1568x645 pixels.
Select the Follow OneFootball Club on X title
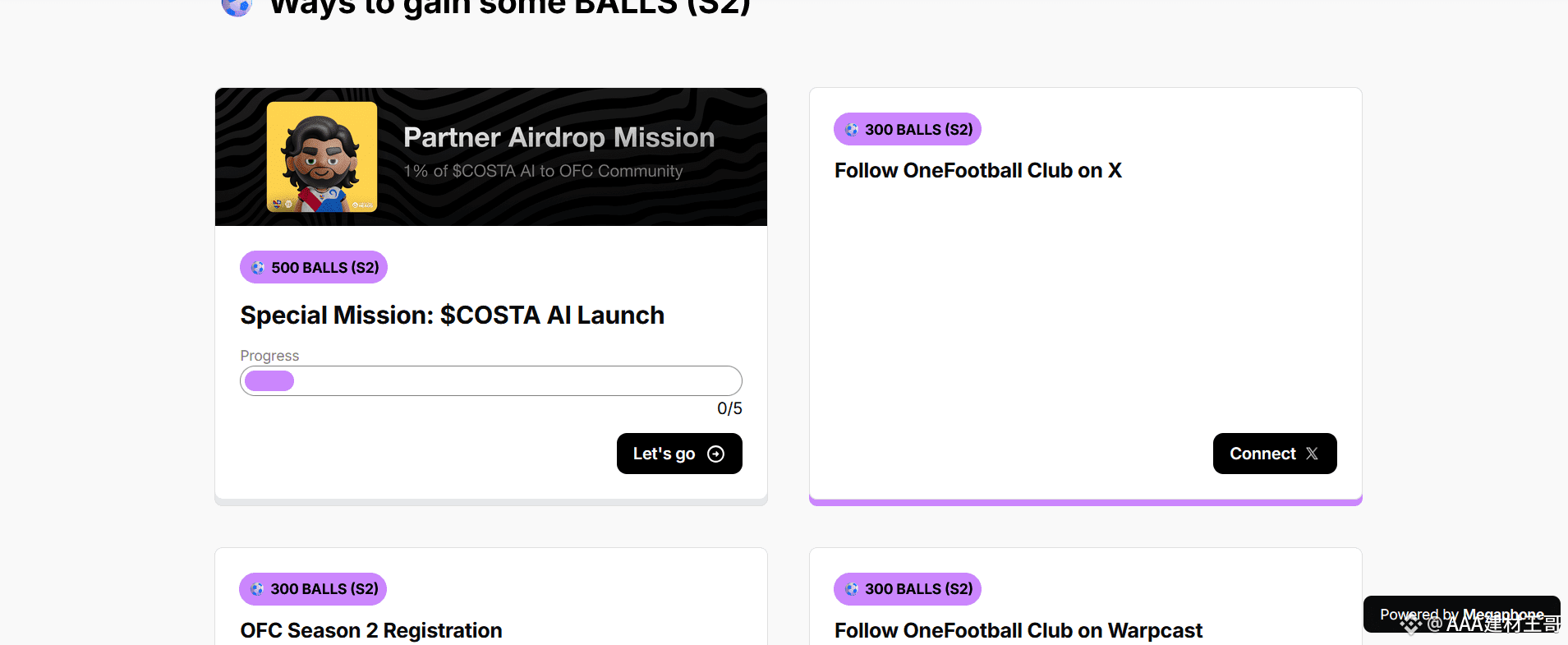pos(977,171)
